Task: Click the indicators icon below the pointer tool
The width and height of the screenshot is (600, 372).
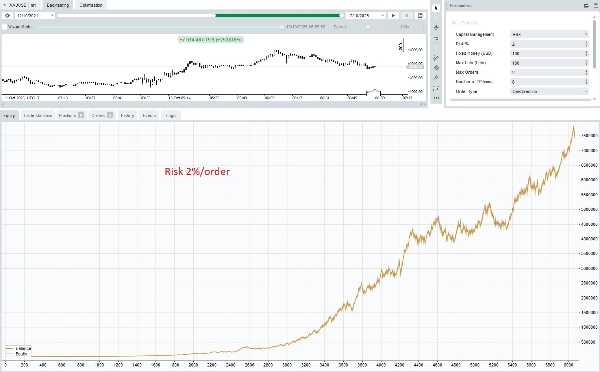Action: (x=436, y=28)
